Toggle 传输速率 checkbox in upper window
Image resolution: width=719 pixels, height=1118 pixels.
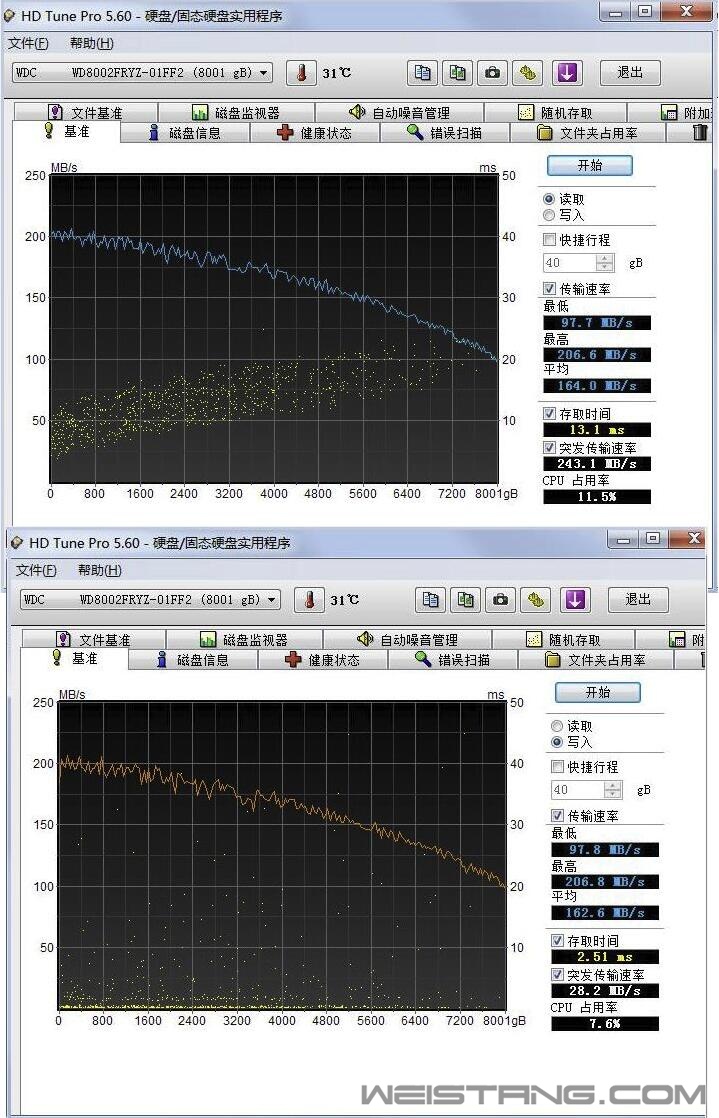549,289
